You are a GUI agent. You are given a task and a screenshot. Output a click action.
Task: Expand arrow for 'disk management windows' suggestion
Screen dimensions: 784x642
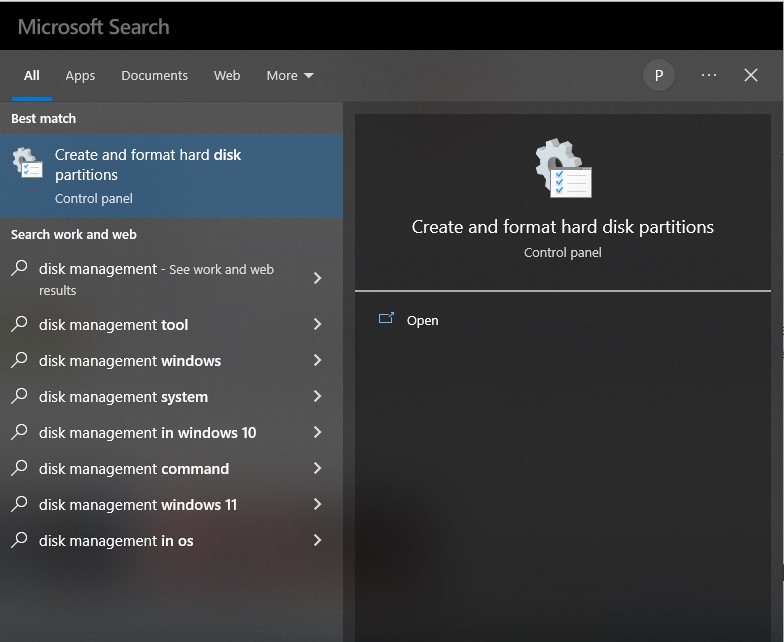317,361
